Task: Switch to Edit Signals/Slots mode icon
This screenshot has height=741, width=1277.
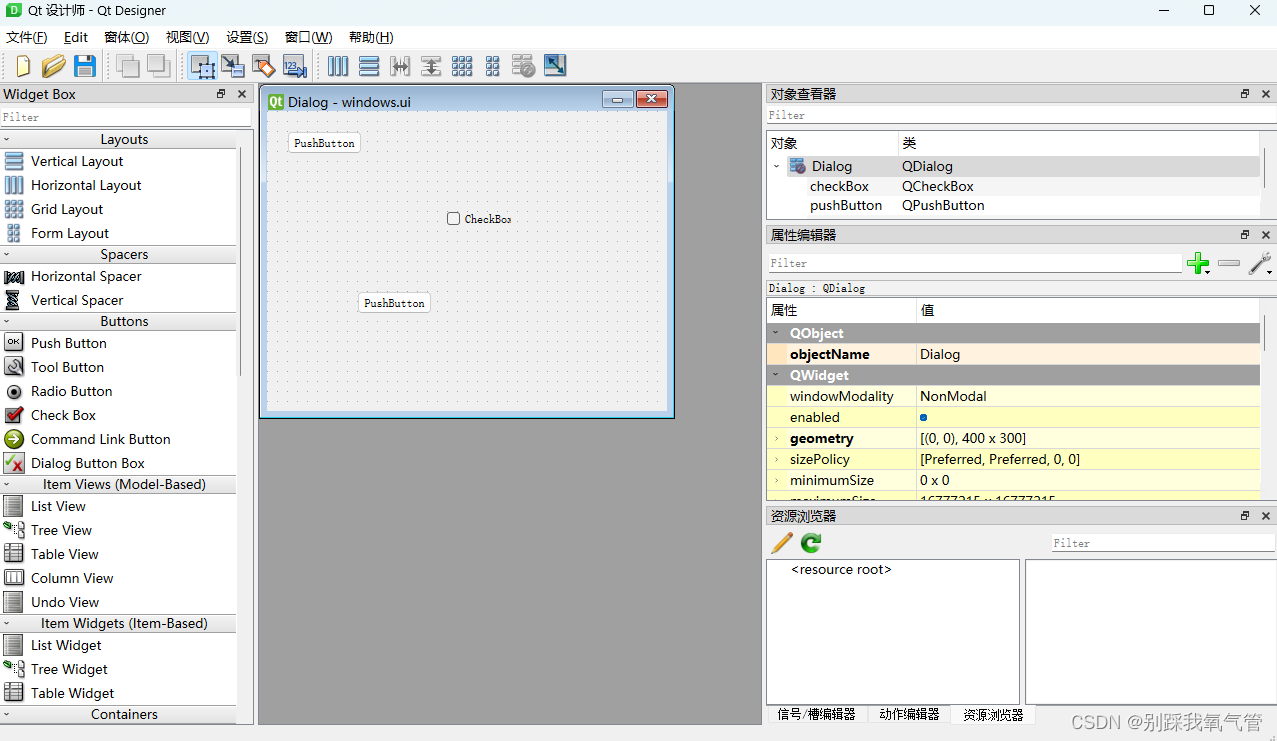Action: pyautogui.click(x=233, y=66)
